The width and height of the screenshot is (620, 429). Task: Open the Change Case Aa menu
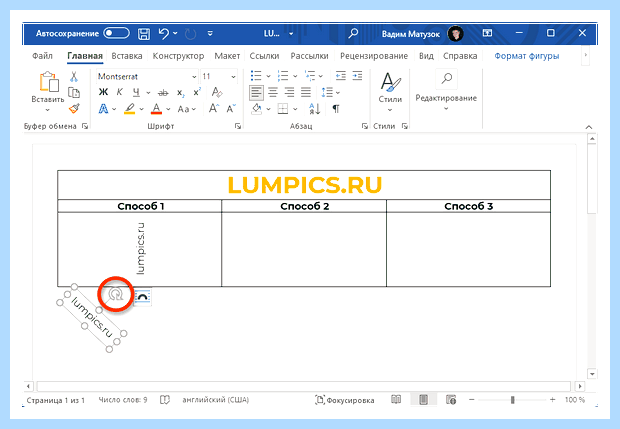pos(187,109)
